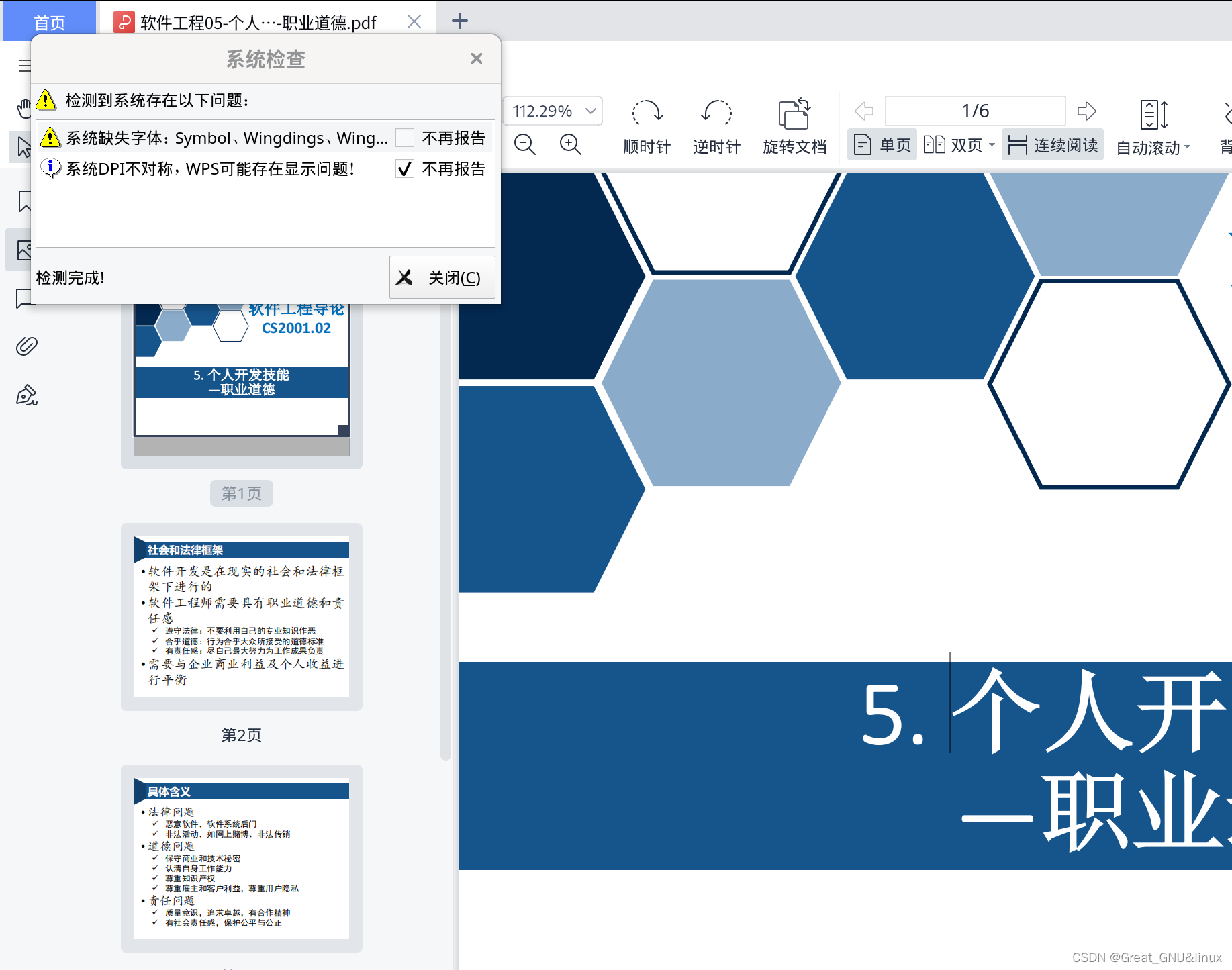Zoom in with the plus magnifier
The width and height of the screenshot is (1232, 970).
point(571,144)
